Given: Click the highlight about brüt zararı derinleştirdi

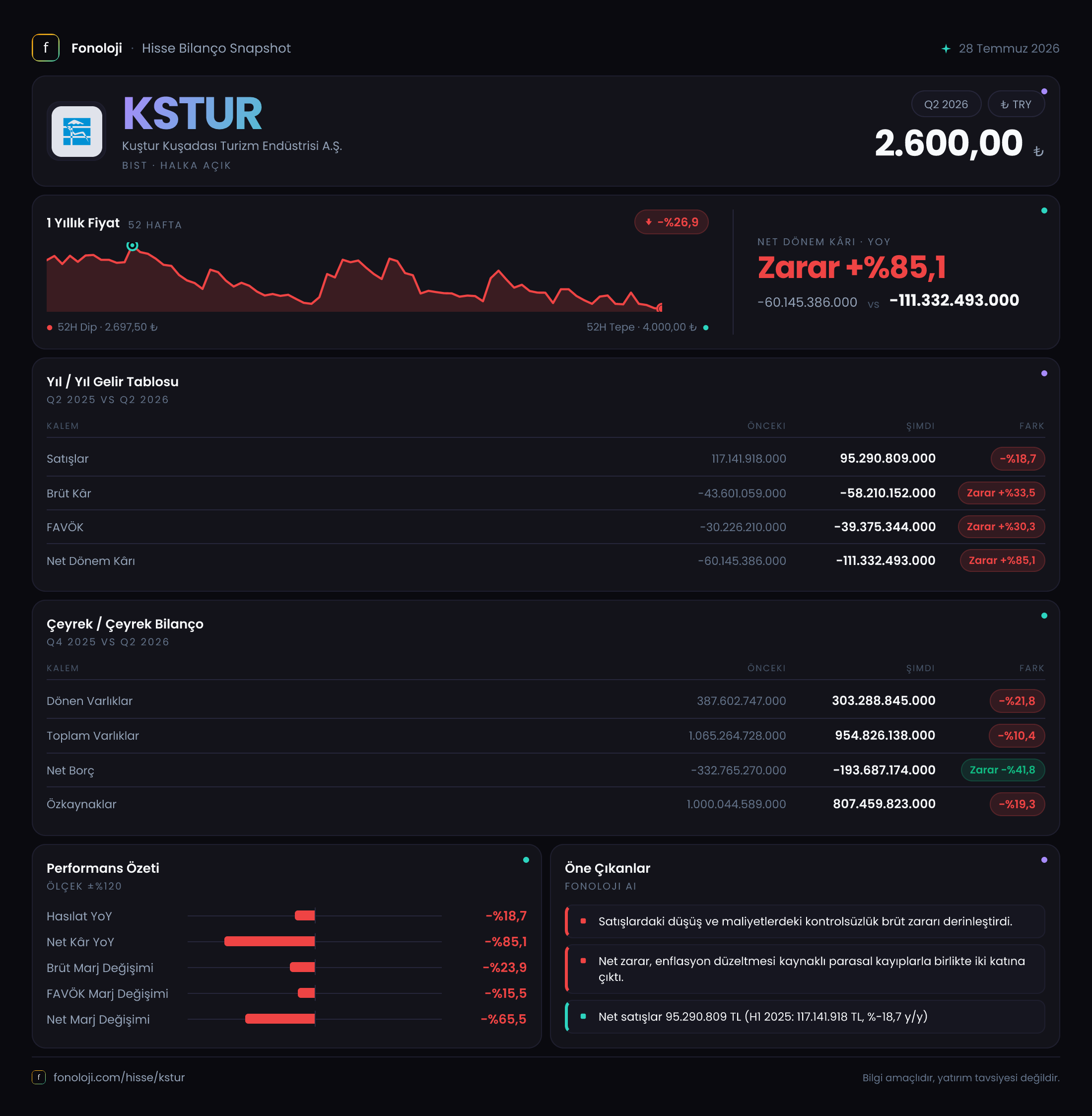Looking at the screenshot, I should pos(805,921).
